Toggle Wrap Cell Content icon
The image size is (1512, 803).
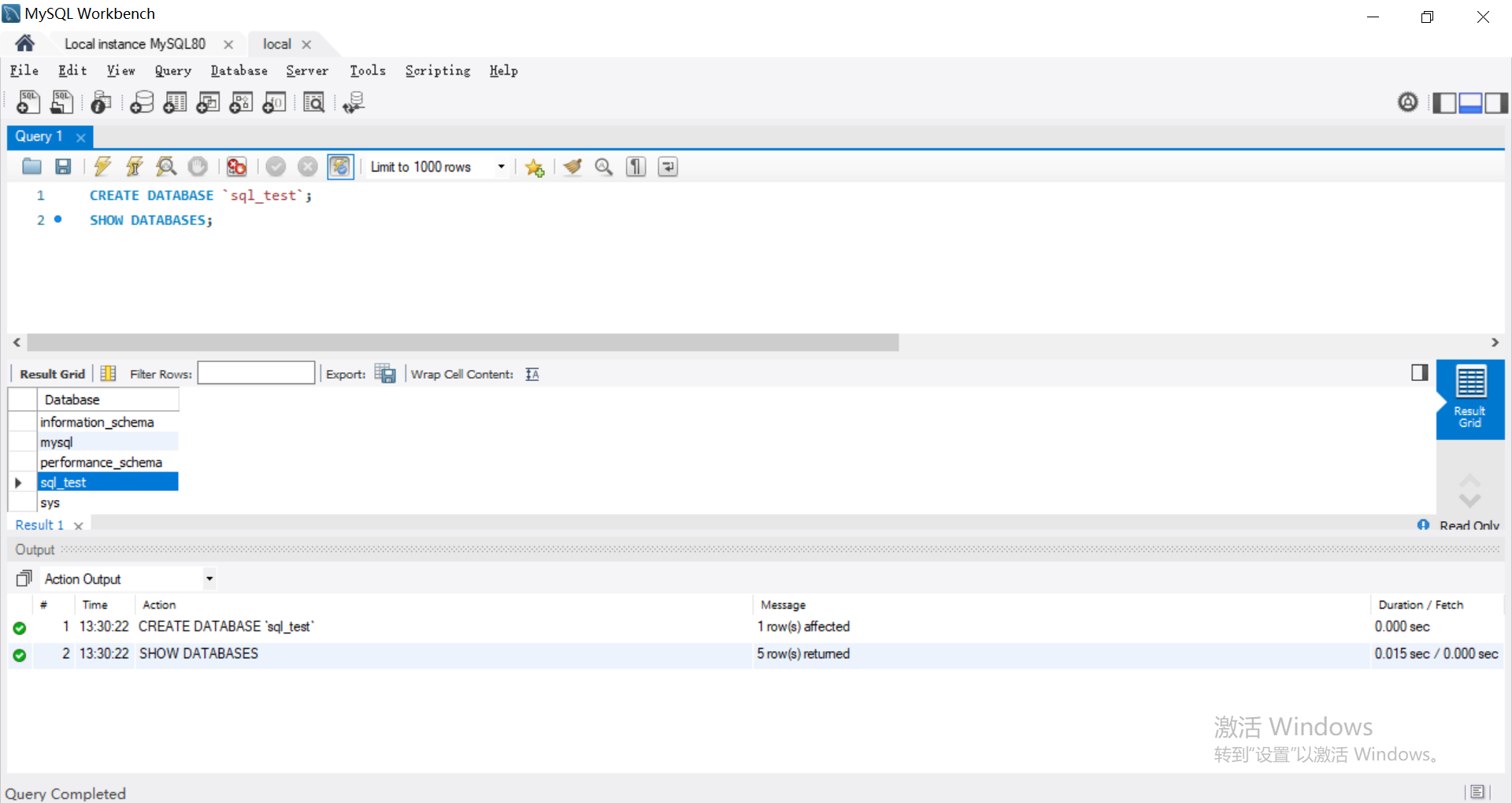pyautogui.click(x=532, y=374)
